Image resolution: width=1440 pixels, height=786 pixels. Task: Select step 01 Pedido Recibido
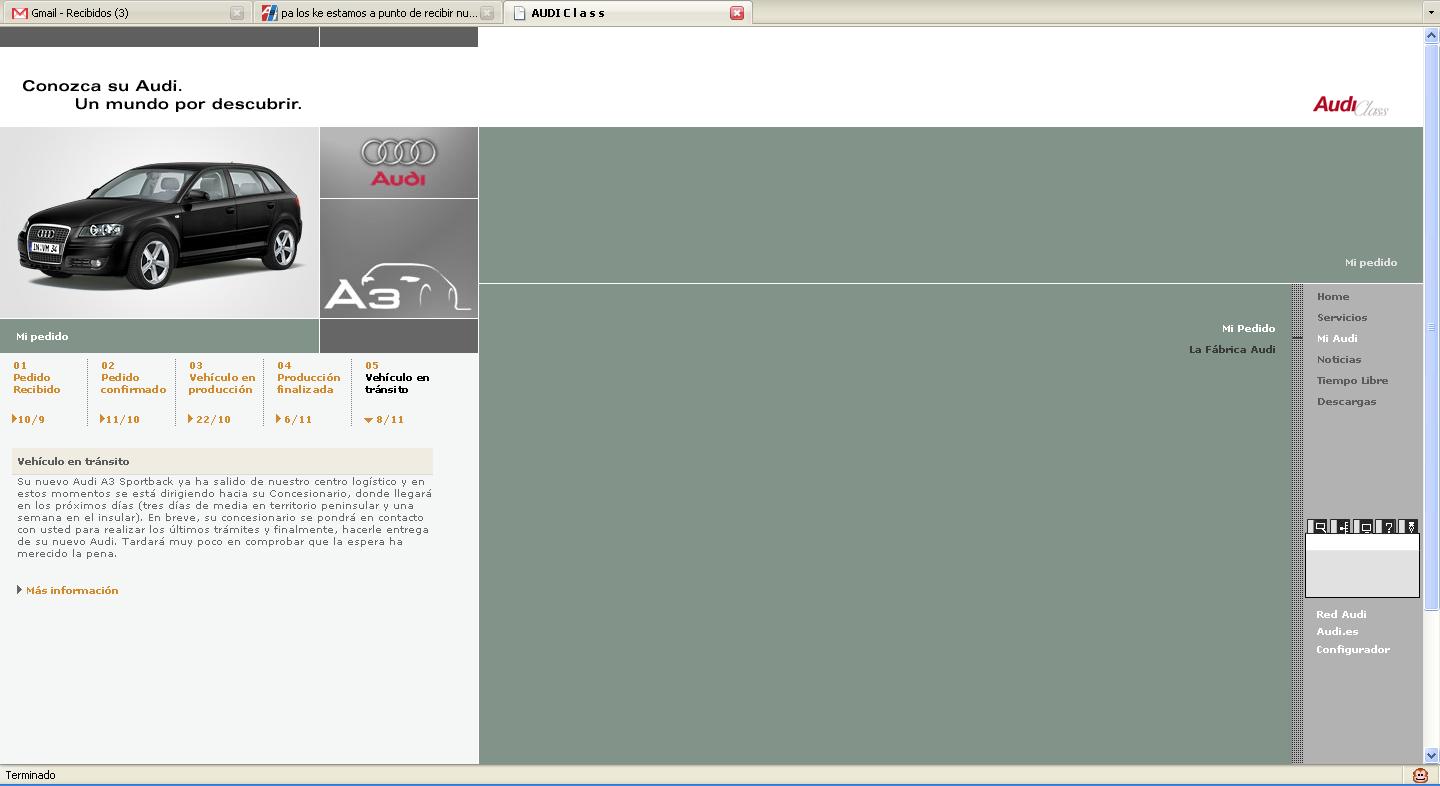pyautogui.click(x=37, y=378)
